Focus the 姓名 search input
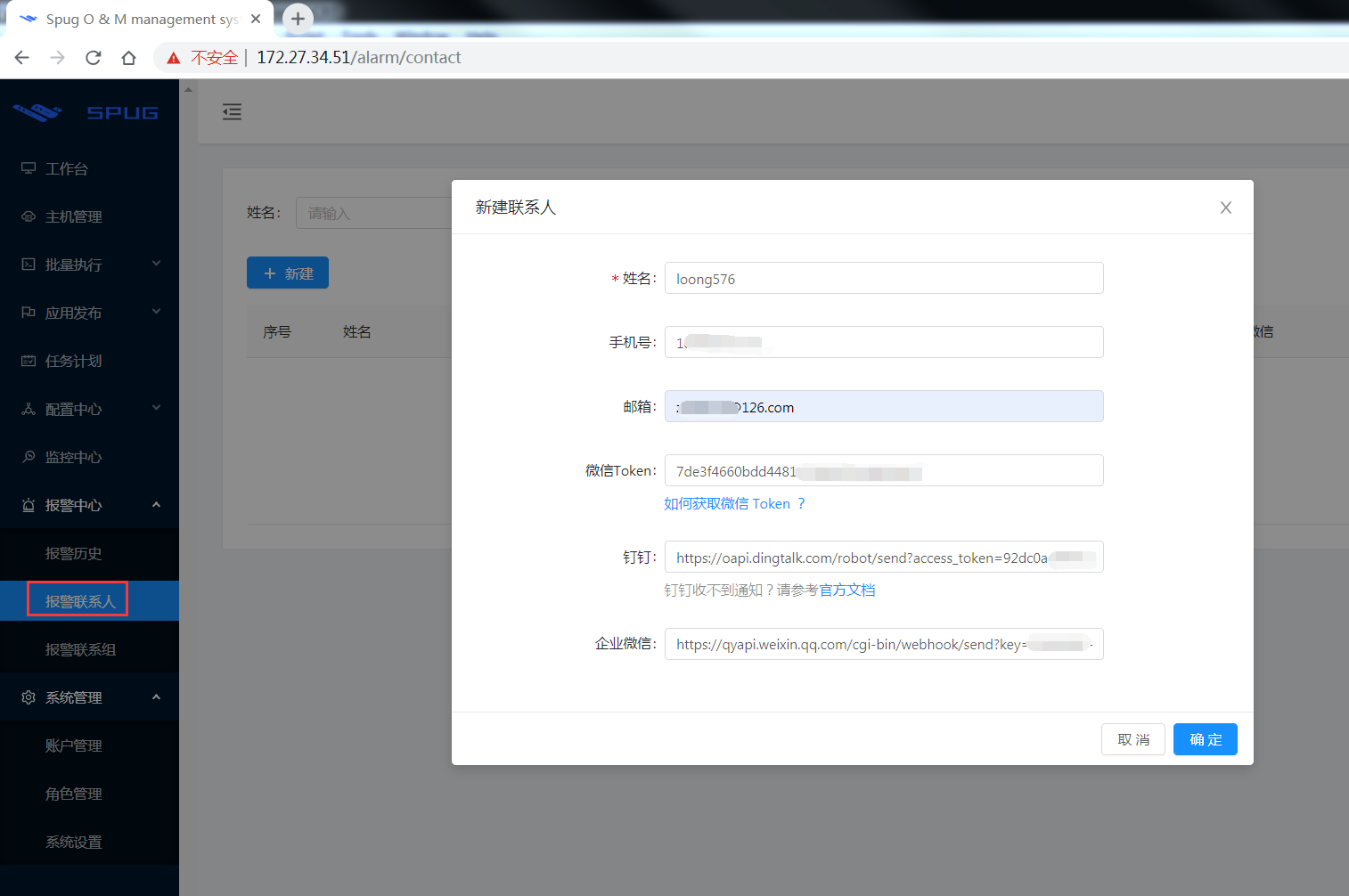1349x896 pixels. point(374,213)
